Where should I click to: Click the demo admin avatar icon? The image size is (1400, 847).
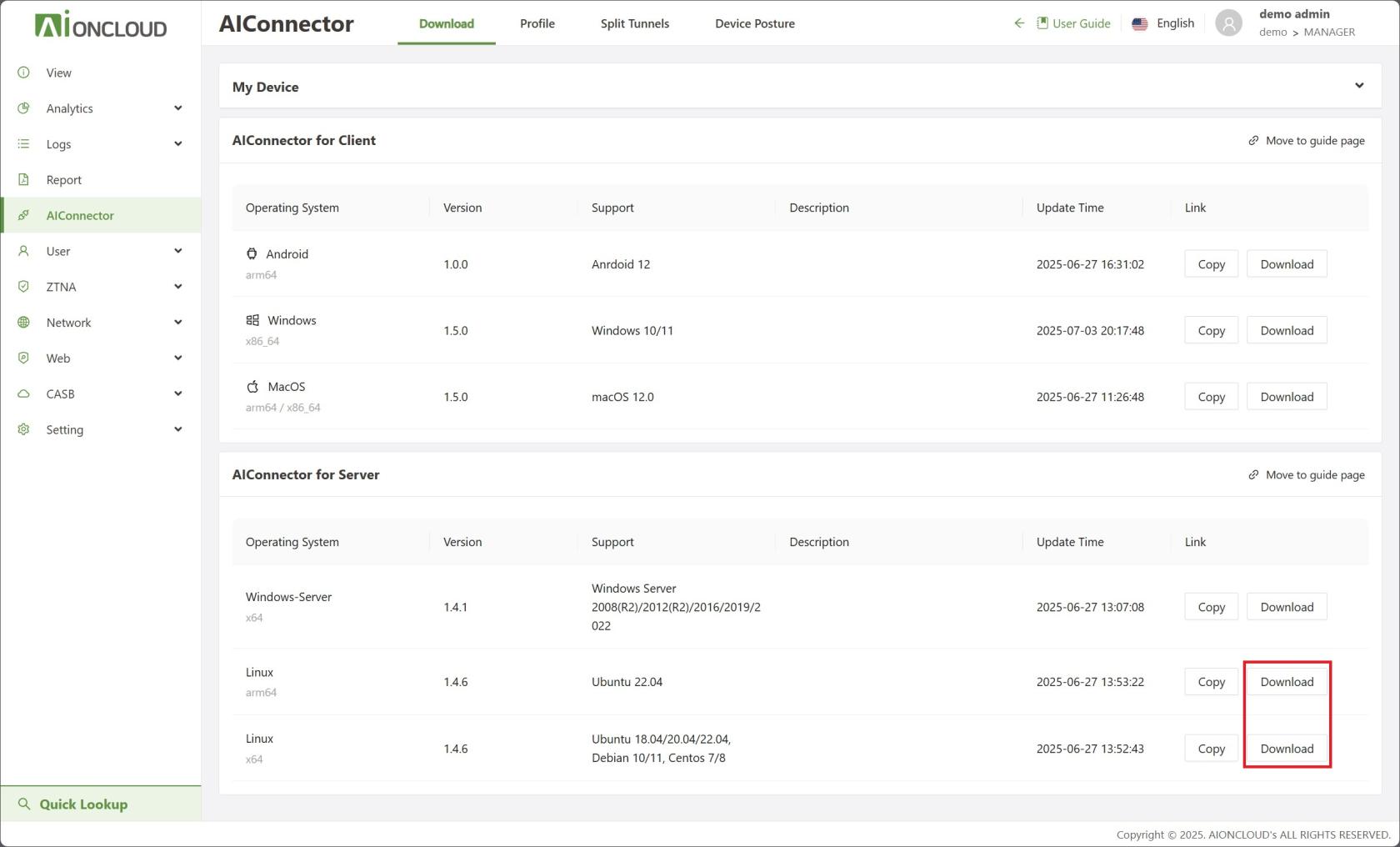[1228, 23]
